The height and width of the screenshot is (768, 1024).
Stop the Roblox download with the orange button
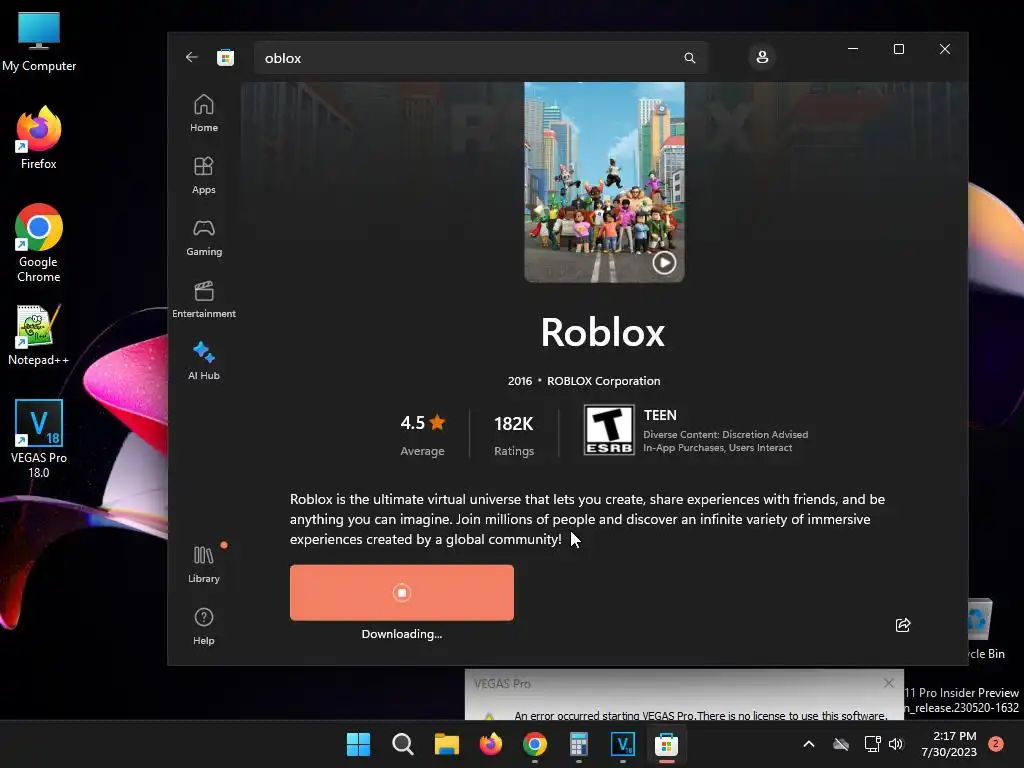402,592
